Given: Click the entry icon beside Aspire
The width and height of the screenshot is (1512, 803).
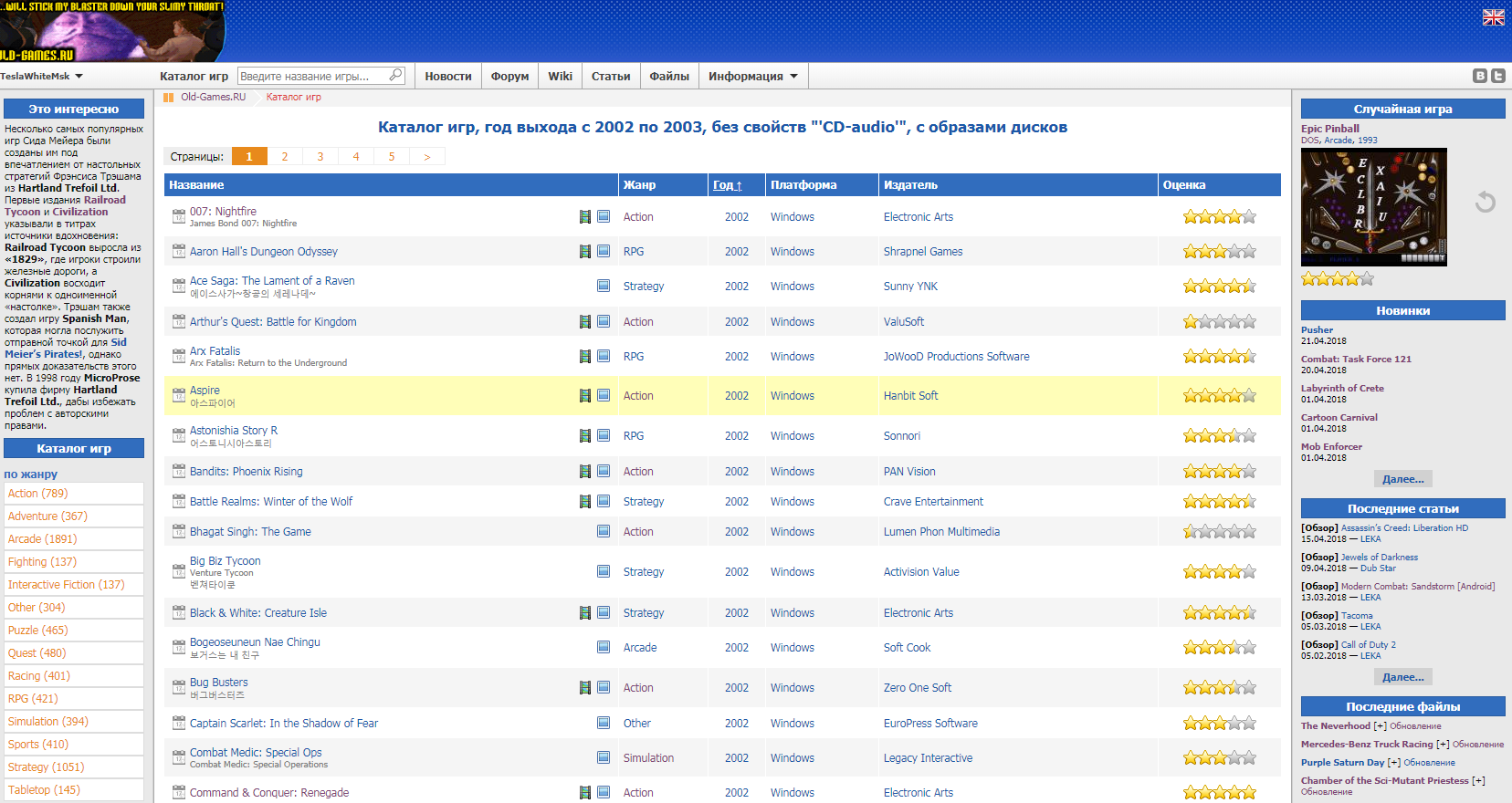Looking at the screenshot, I should click(x=179, y=396).
